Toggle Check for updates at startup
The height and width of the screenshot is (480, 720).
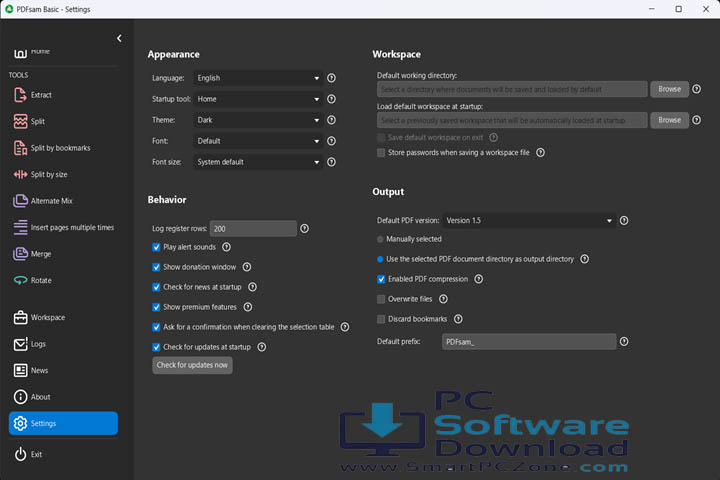tap(156, 347)
